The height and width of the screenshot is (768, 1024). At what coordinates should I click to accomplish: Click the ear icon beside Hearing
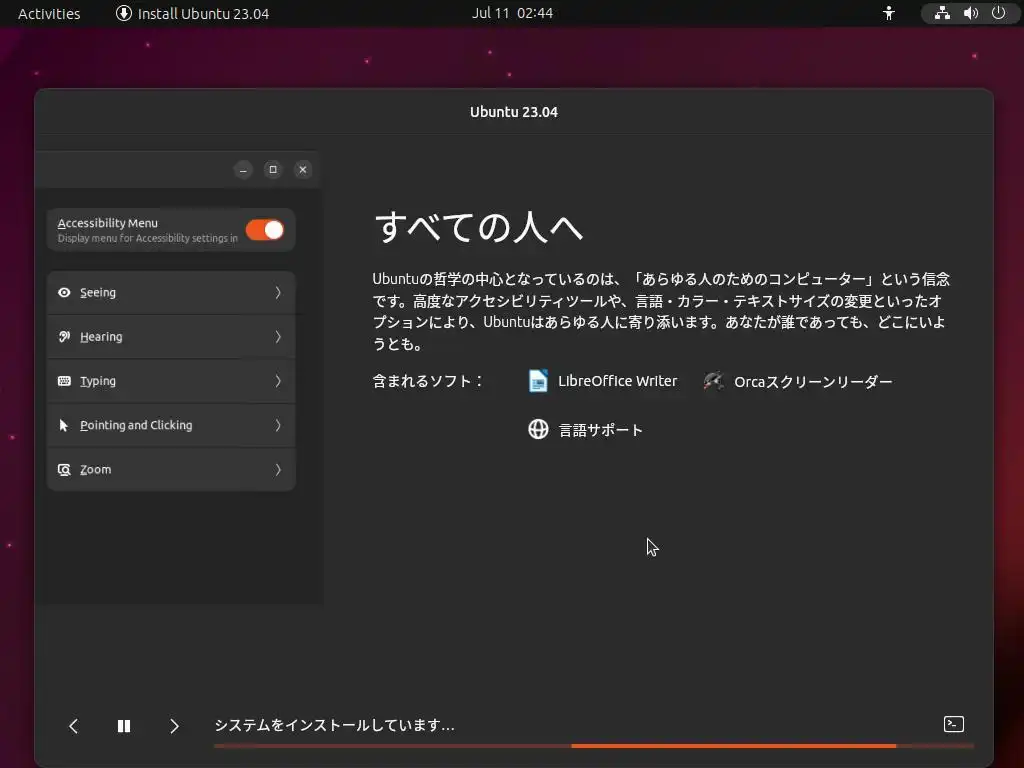(64, 337)
